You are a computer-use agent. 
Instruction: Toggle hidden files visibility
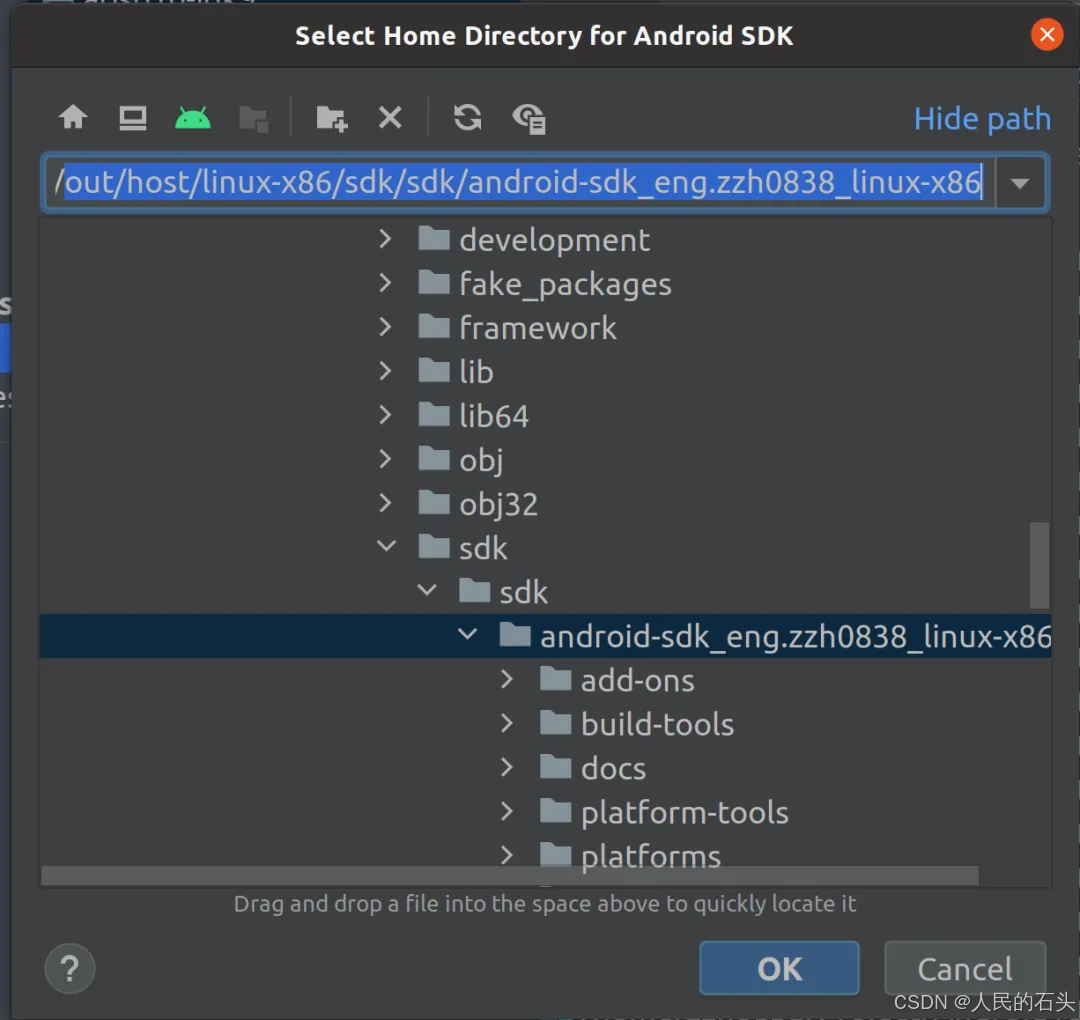pyautogui.click(x=530, y=118)
